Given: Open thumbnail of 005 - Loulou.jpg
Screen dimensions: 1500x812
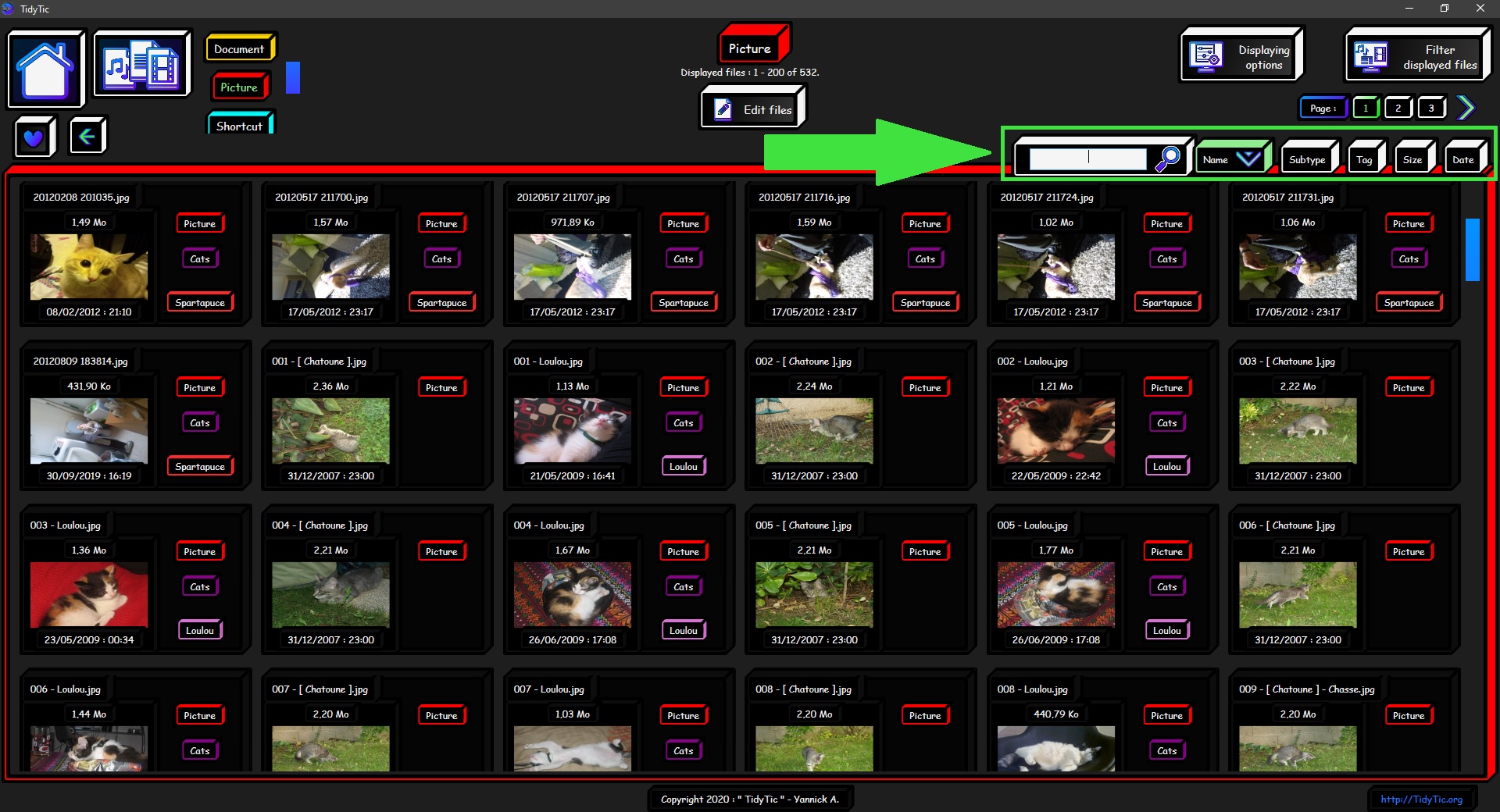Looking at the screenshot, I should tap(1056, 595).
